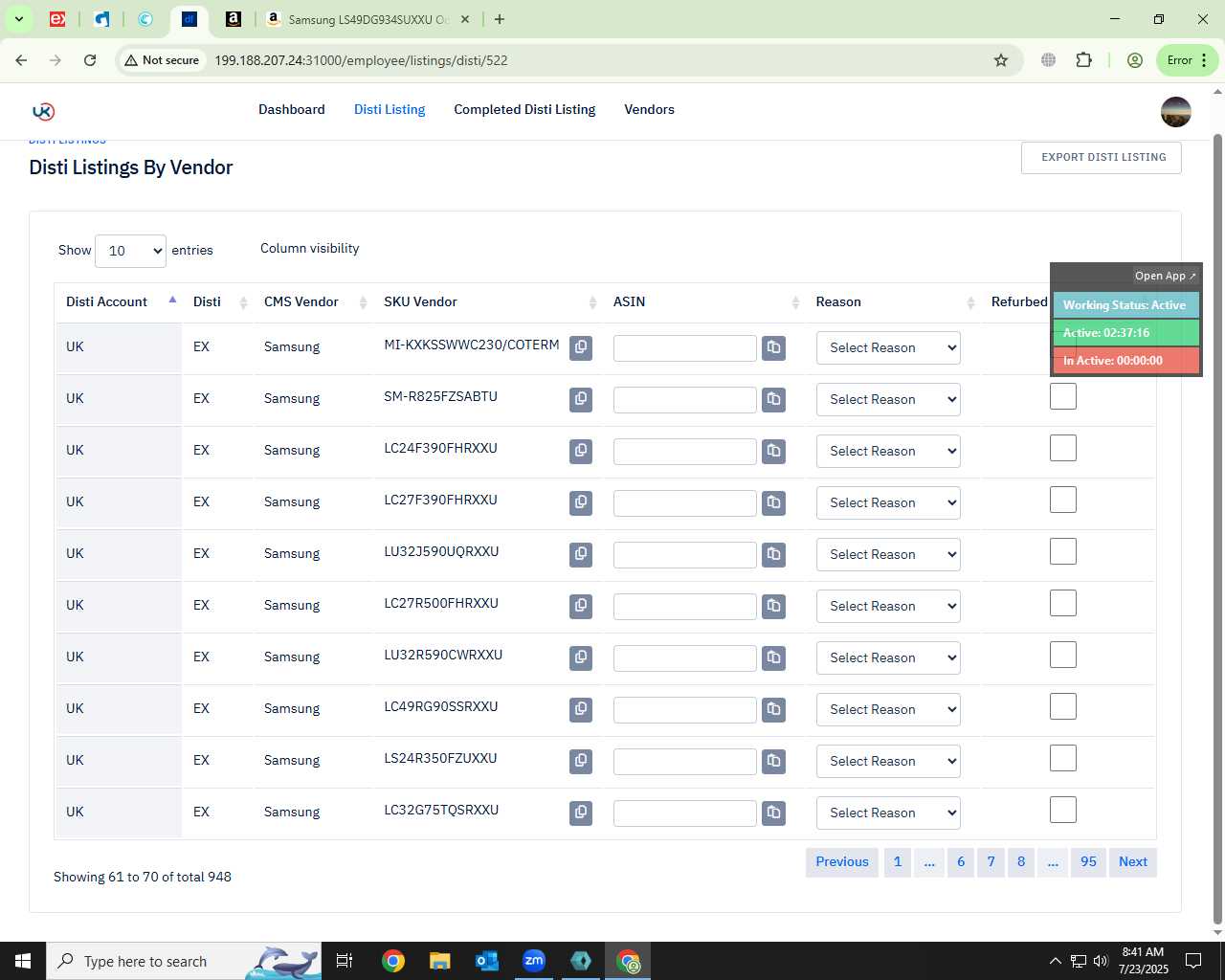Open Column visibility options
This screenshot has width=1225, height=980.
310,248
